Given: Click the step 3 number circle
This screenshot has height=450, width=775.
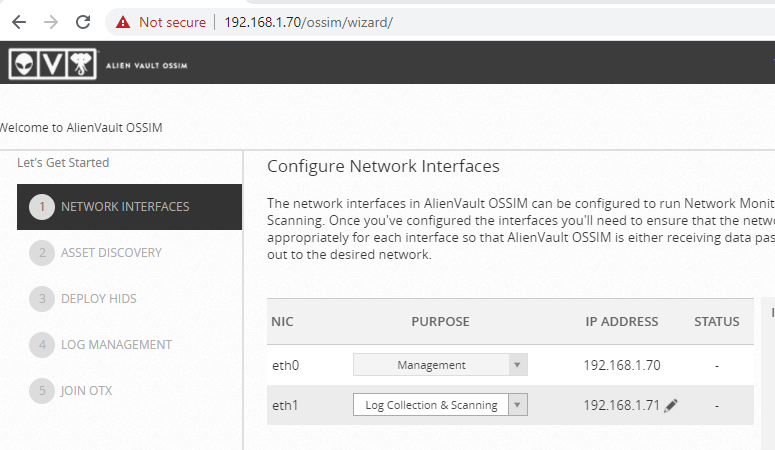Looking at the screenshot, I should [x=42, y=299].
